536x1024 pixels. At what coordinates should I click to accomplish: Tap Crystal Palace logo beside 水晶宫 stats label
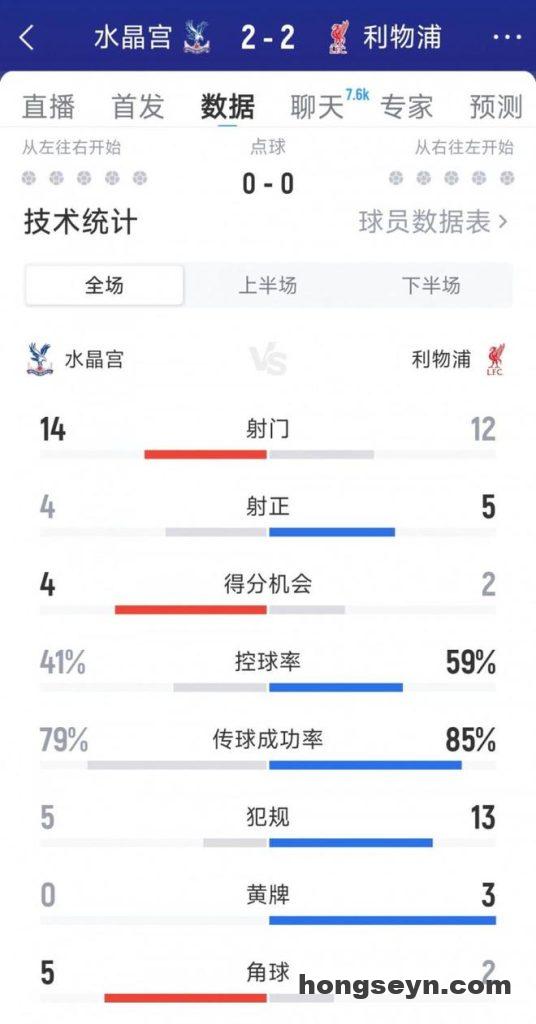point(40,359)
